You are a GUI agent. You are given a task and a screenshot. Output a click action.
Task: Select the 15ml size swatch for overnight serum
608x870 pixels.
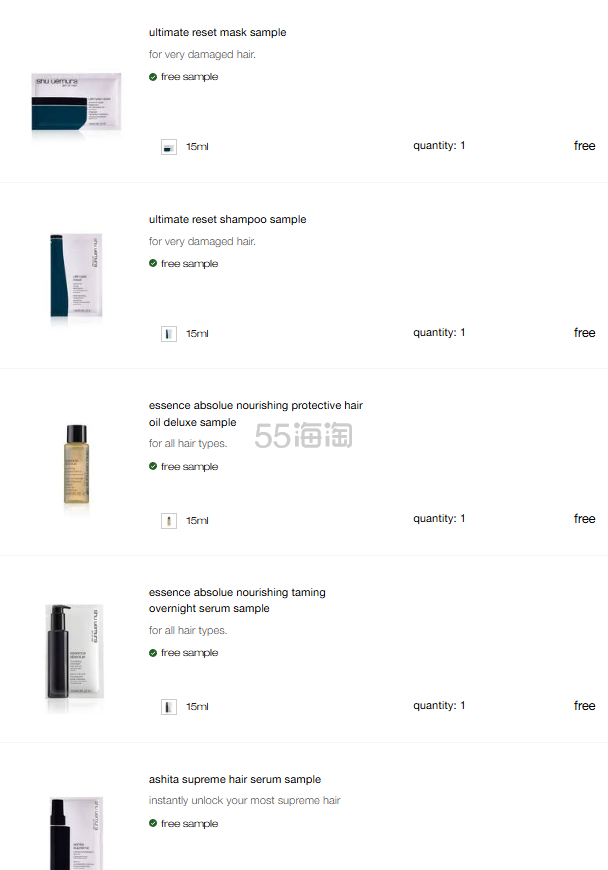[169, 707]
